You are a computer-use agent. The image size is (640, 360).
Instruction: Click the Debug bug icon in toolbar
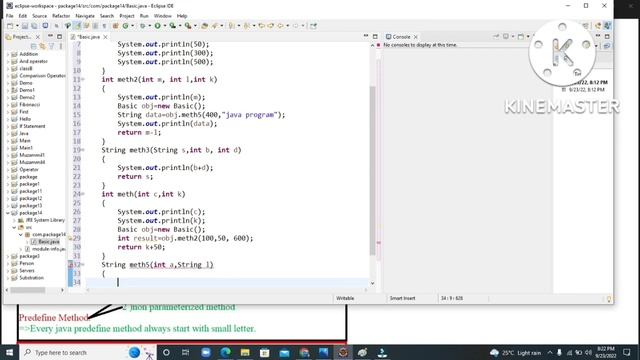[x=142, y=26]
